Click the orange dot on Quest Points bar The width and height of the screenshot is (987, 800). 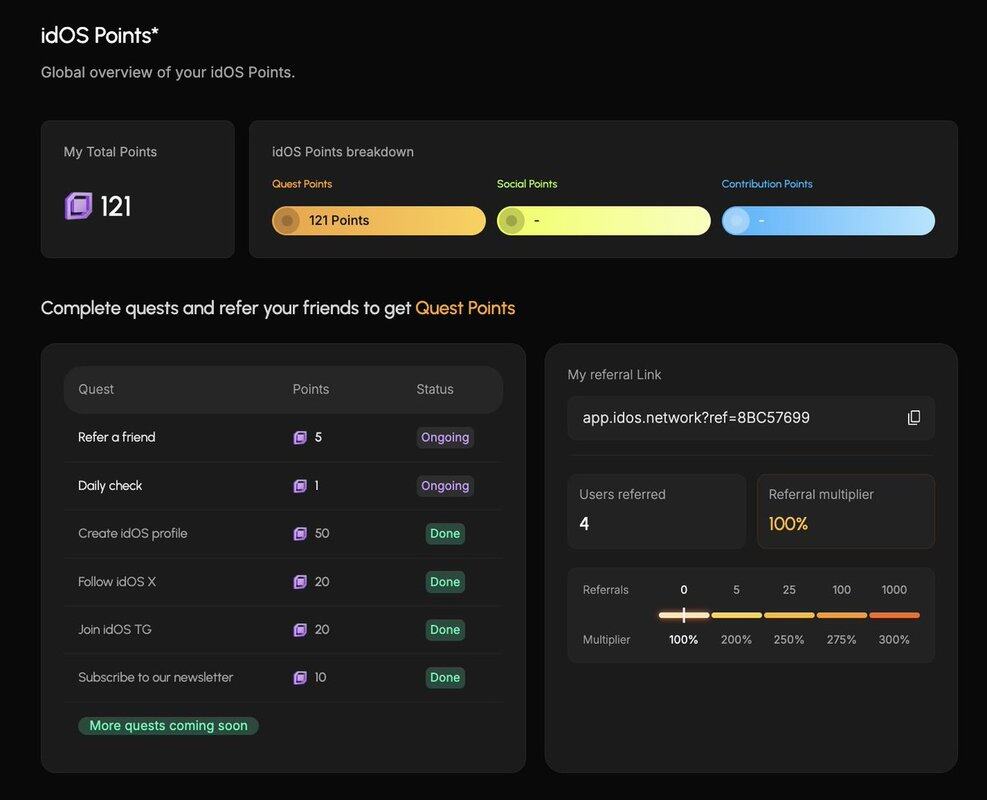click(x=287, y=221)
